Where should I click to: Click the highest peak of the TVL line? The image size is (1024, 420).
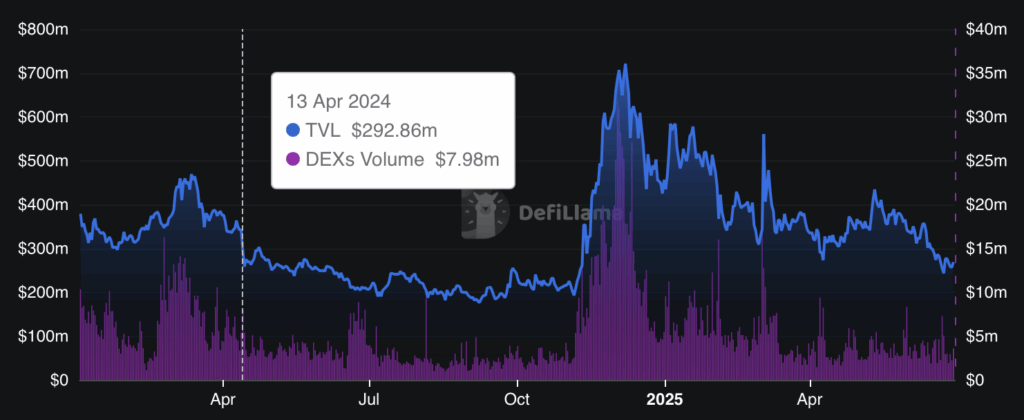tap(625, 66)
